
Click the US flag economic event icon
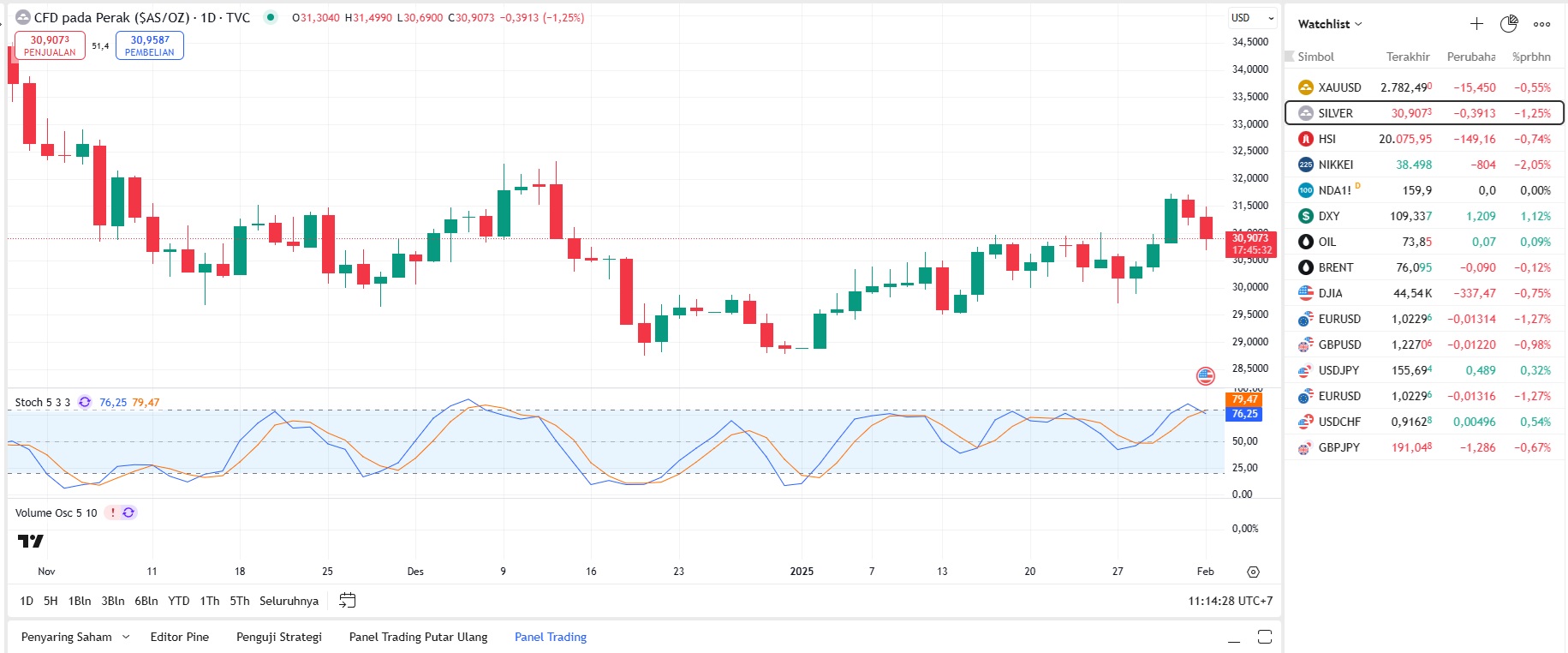point(1205,375)
